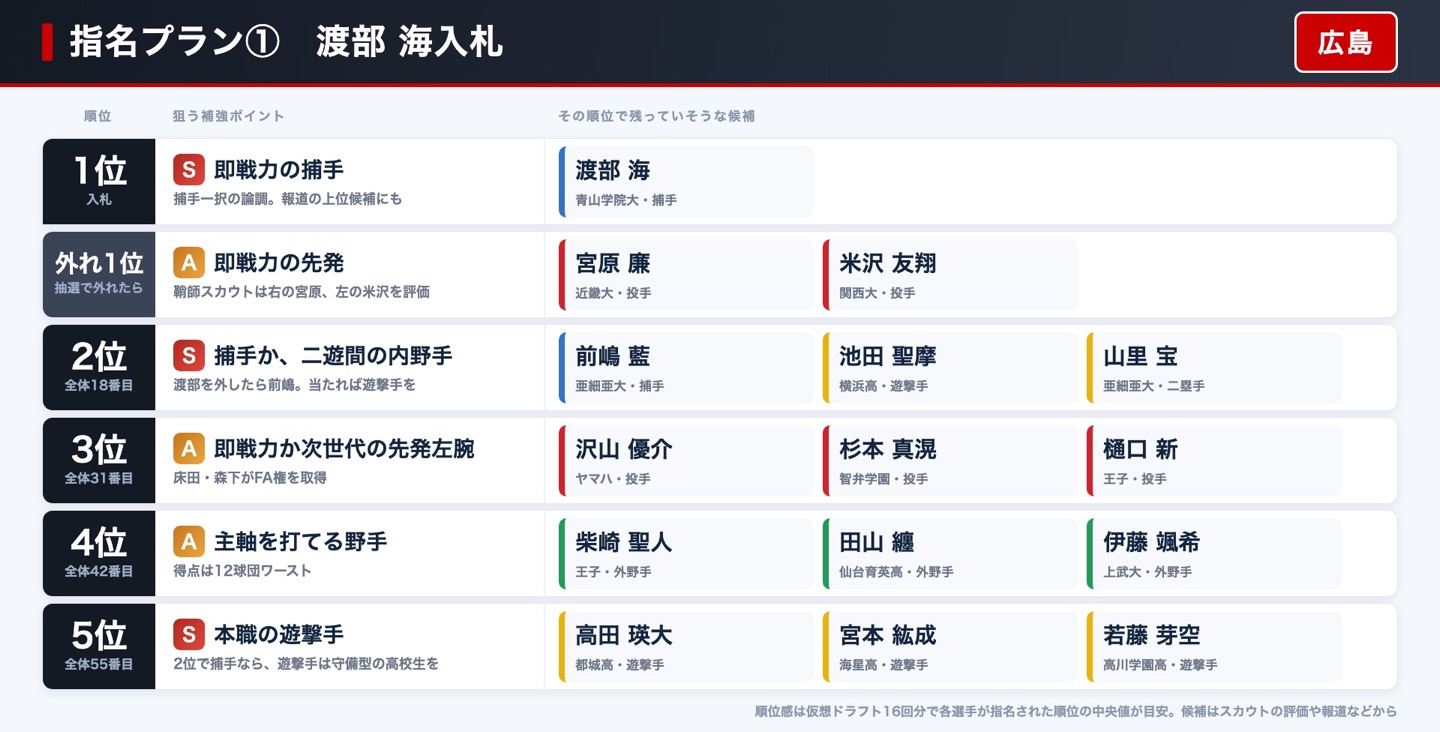
Task: Click the A badge beside 主軸を打てる野手
Action: 189,542
